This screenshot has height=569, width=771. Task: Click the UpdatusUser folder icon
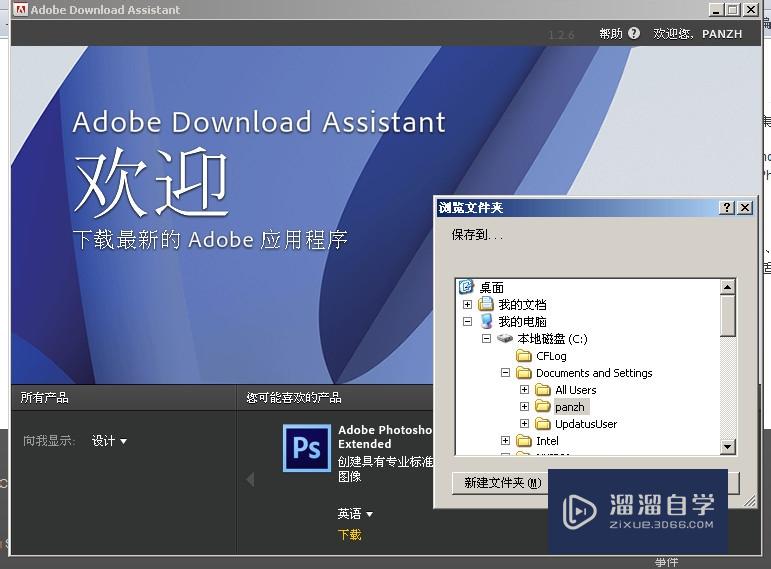[x=543, y=423]
